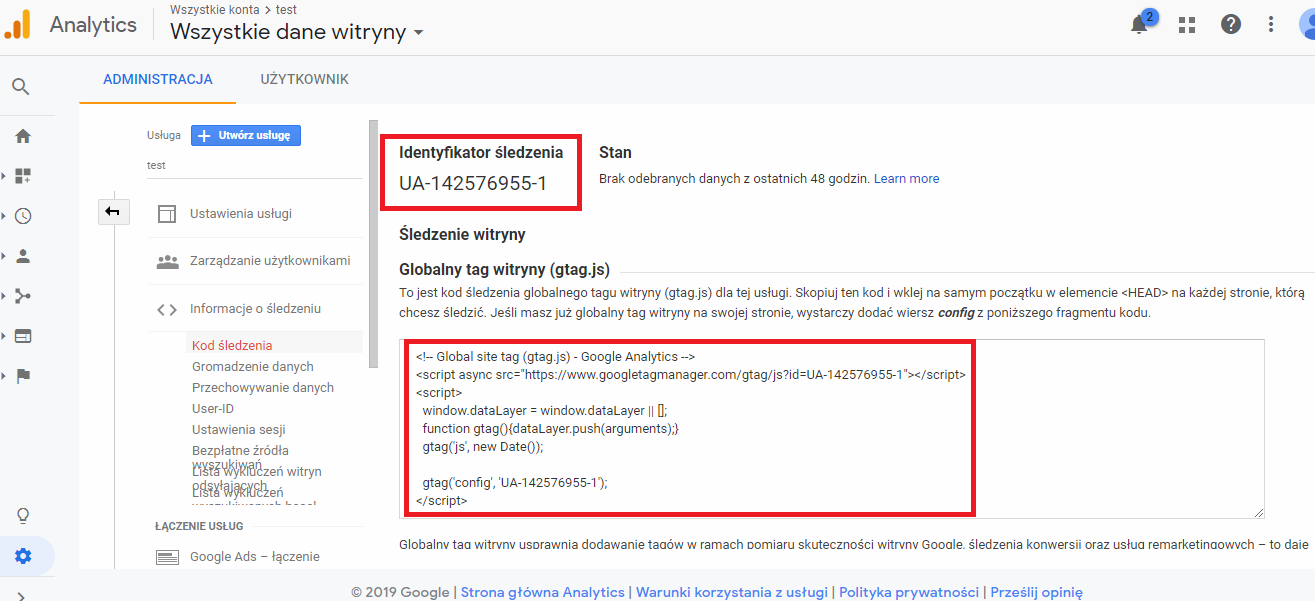This screenshot has width=1315, height=601.
Task: Open Behavior window icon in sidebar
Action: click(x=22, y=336)
